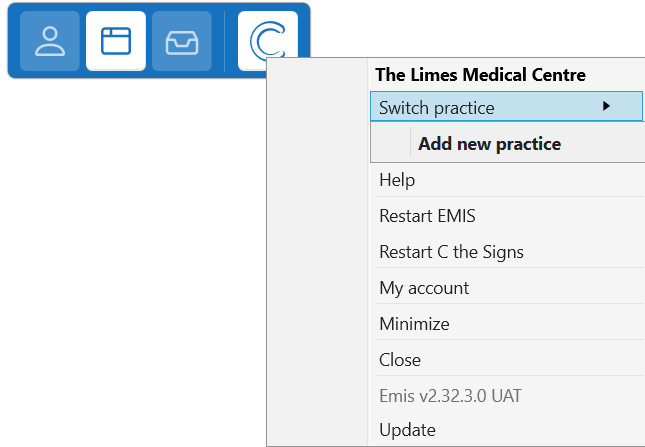Click Update at the menu bottom
This screenshot has width=645, height=447.
click(x=407, y=430)
